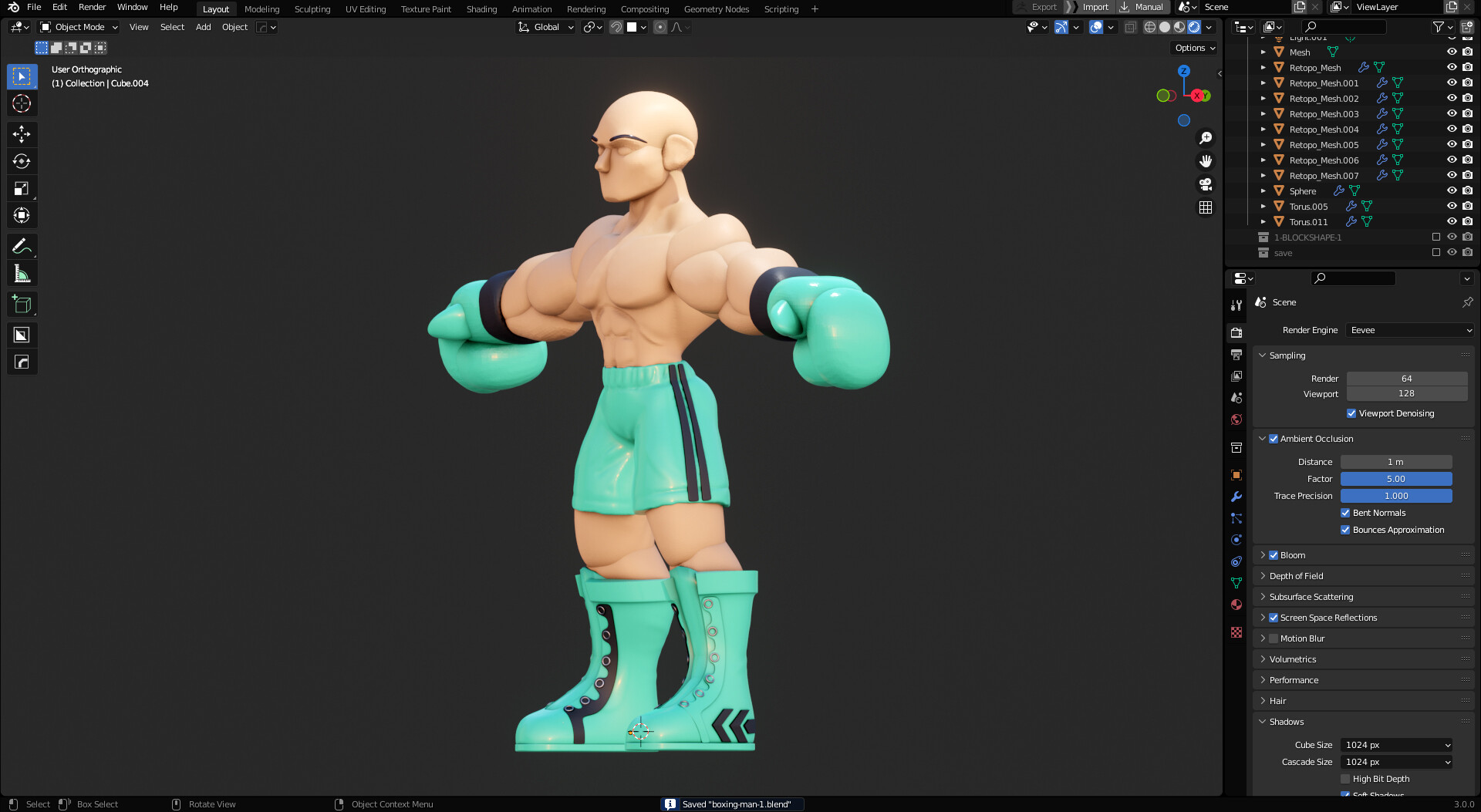Hide Retopo_Mesh.003 in the outliner
1481x812 pixels.
pyautogui.click(x=1452, y=113)
